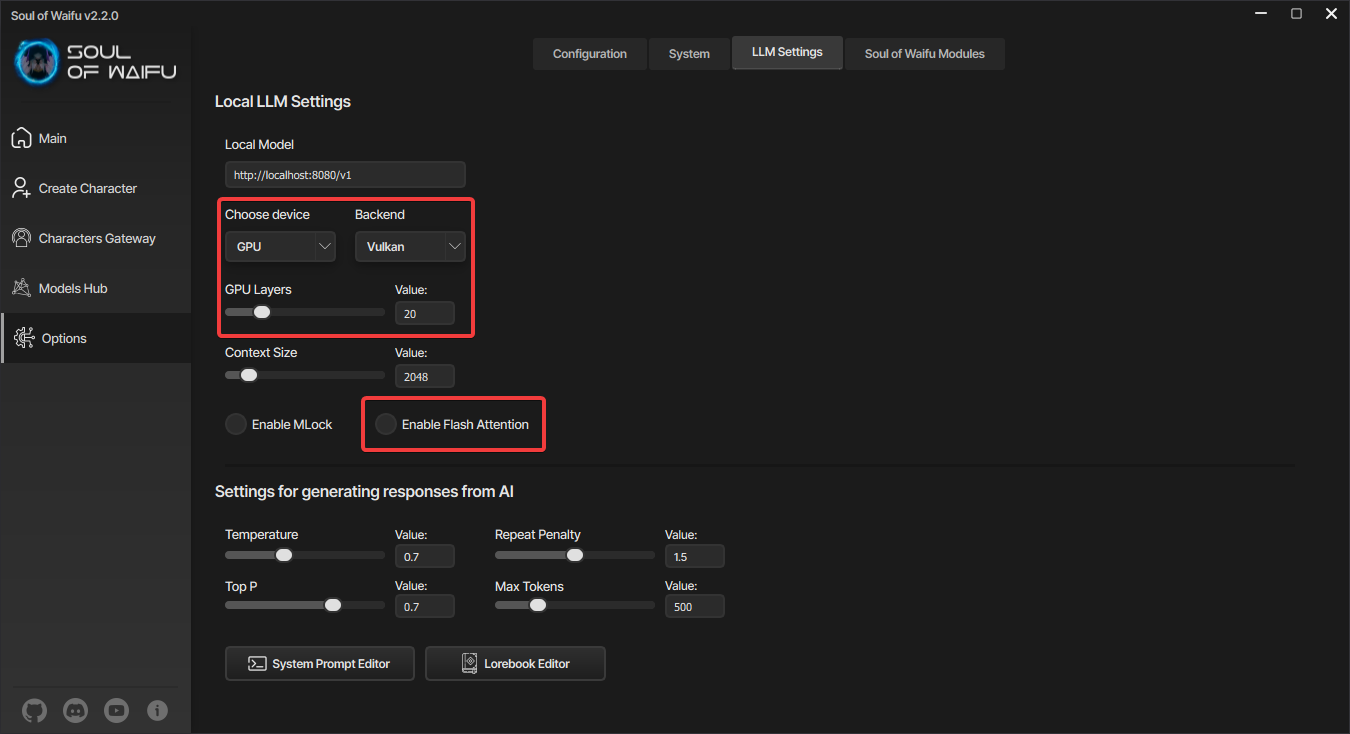The width and height of the screenshot is (1350, 734).
Task: Open the Choose device dropdown
Action: pos(280,246)
